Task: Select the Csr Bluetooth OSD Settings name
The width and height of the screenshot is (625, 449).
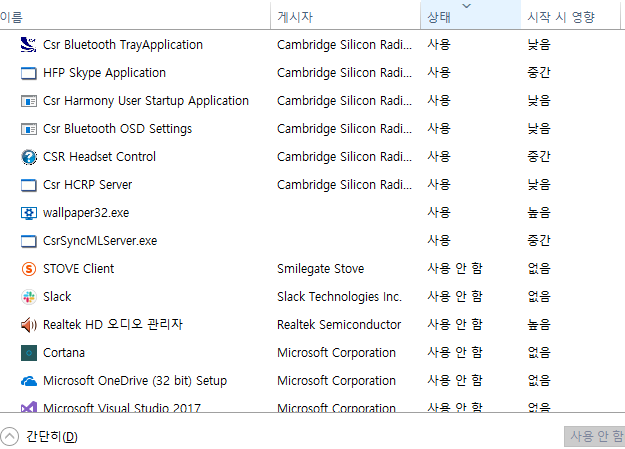Action: pyautogui.click(x=118, y=129)
